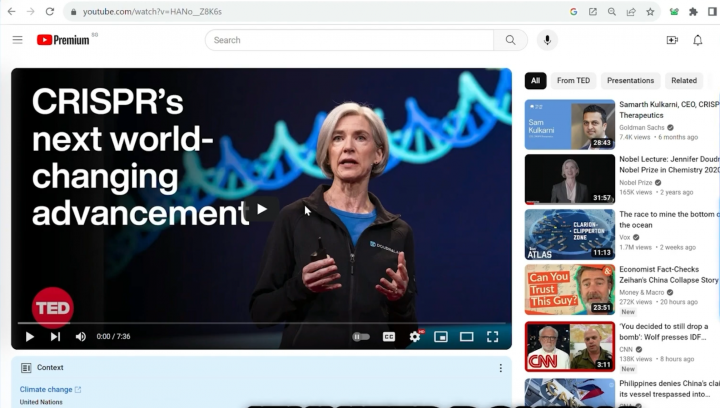Viewport: 720px width, 408px height.
Task: Open the YouTube hamburger guide menu
Action: [x=17, y=40]
